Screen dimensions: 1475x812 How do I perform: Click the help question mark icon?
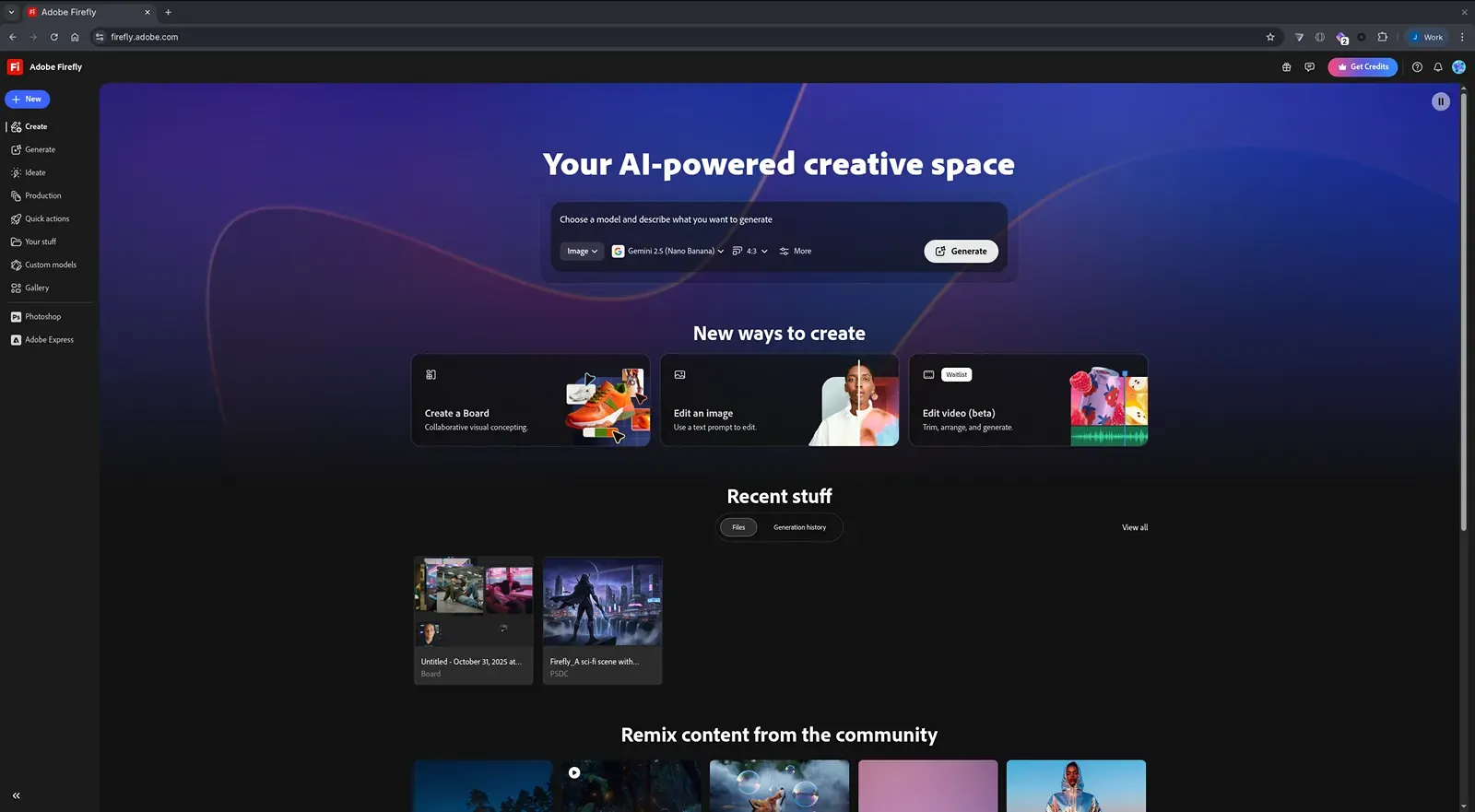pos(1417,67)
